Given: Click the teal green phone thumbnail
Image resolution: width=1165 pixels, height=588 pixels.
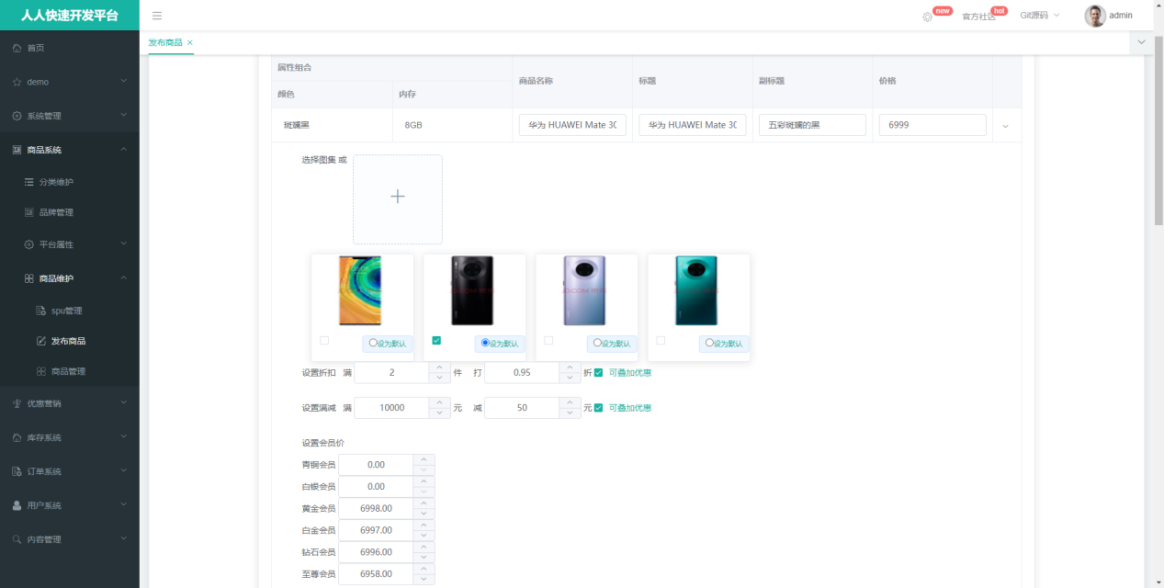Looking at the screenshot, I should [696, 291].
